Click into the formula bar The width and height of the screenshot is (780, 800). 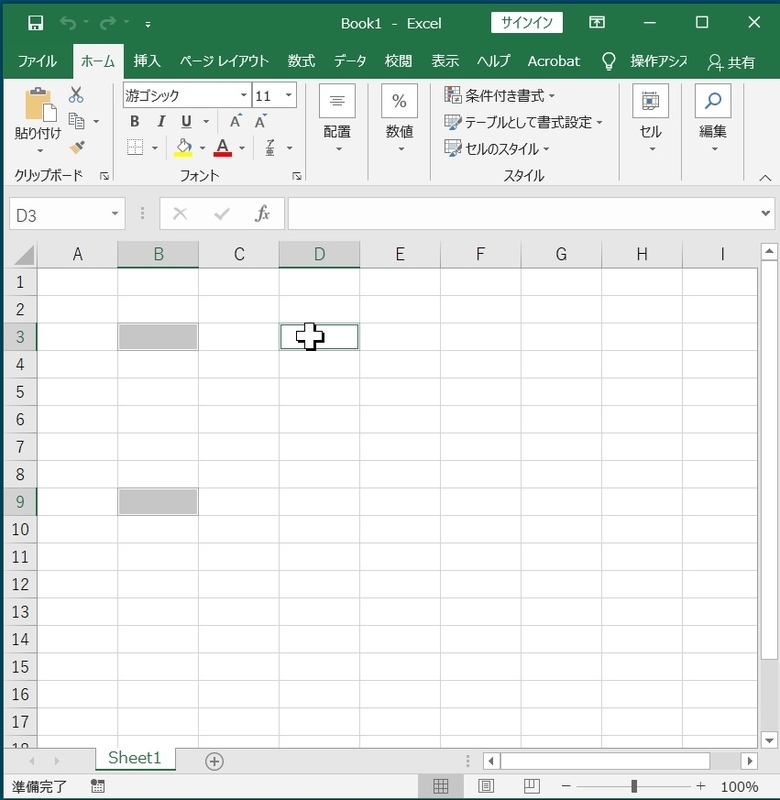tap(522, 214)
